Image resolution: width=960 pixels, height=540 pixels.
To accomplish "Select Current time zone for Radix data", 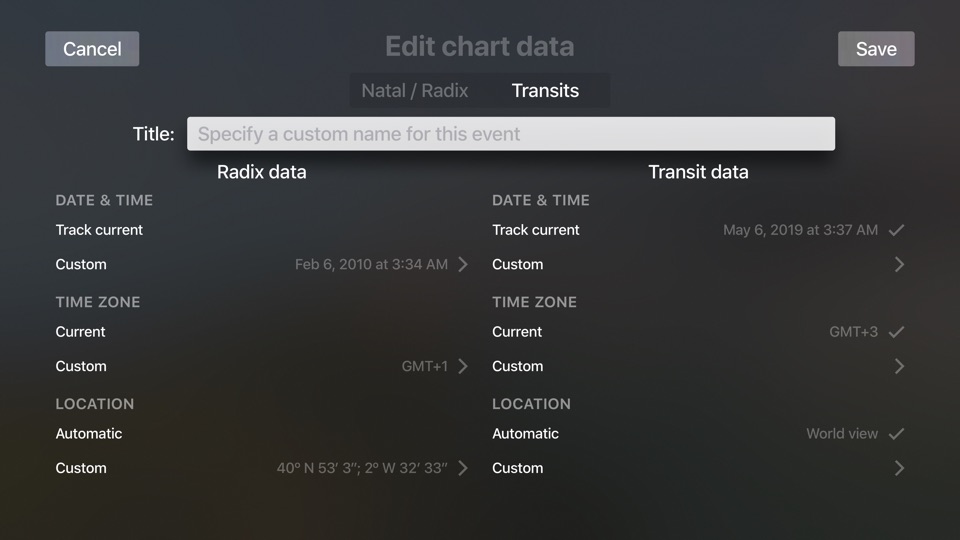I will (x=81, y=332).
